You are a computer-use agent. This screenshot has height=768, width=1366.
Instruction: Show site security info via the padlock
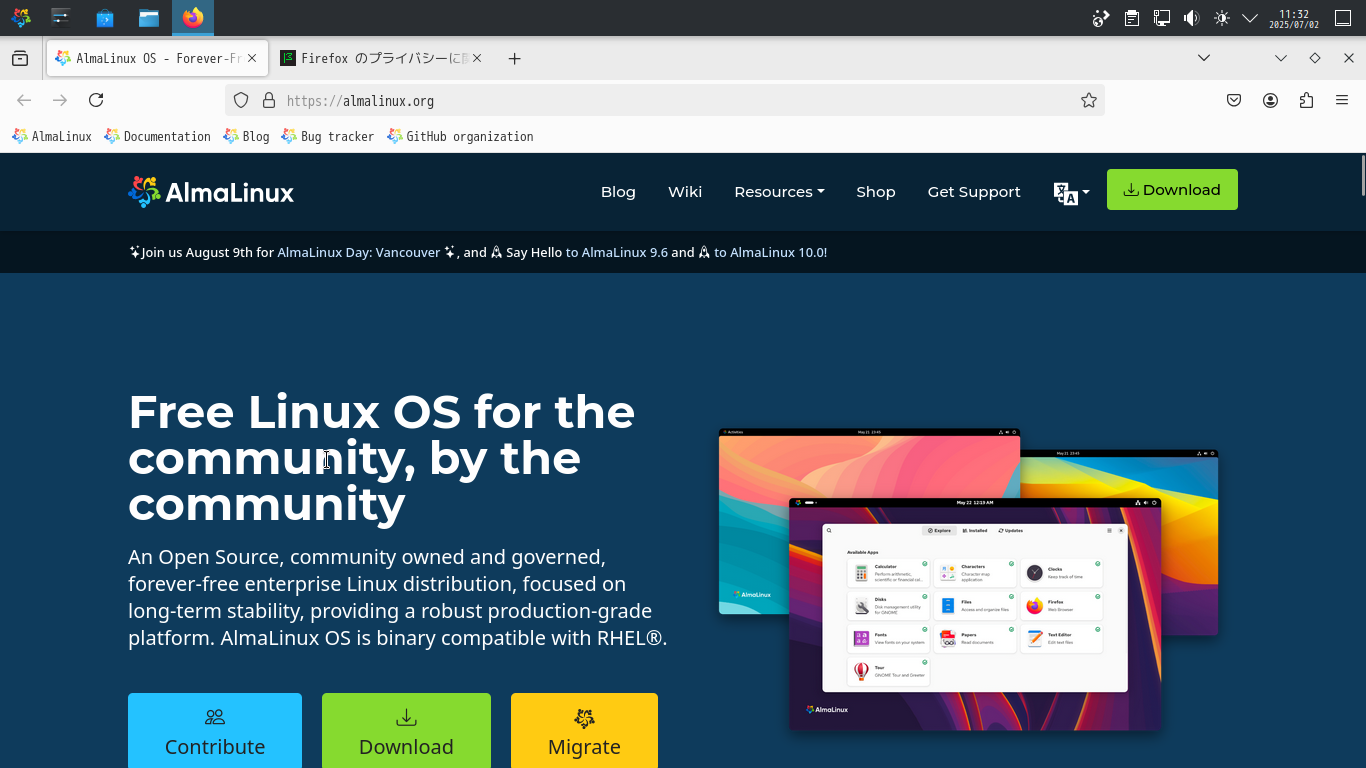[268, 100]
